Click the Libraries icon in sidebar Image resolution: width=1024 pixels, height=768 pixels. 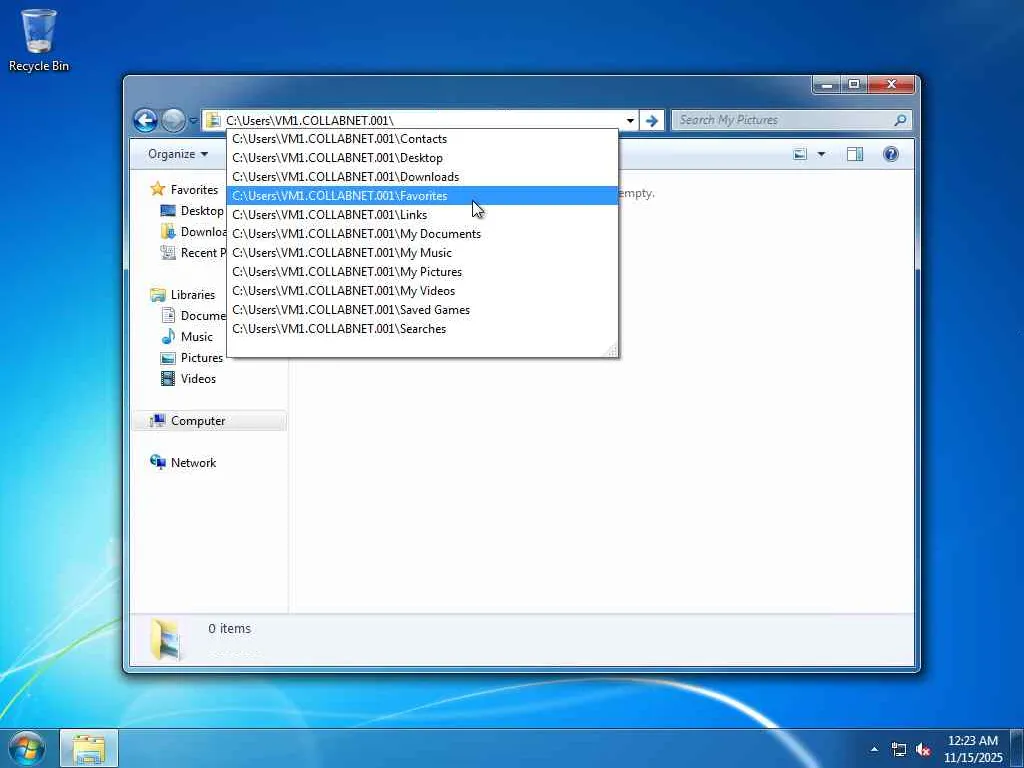point(157,295)
